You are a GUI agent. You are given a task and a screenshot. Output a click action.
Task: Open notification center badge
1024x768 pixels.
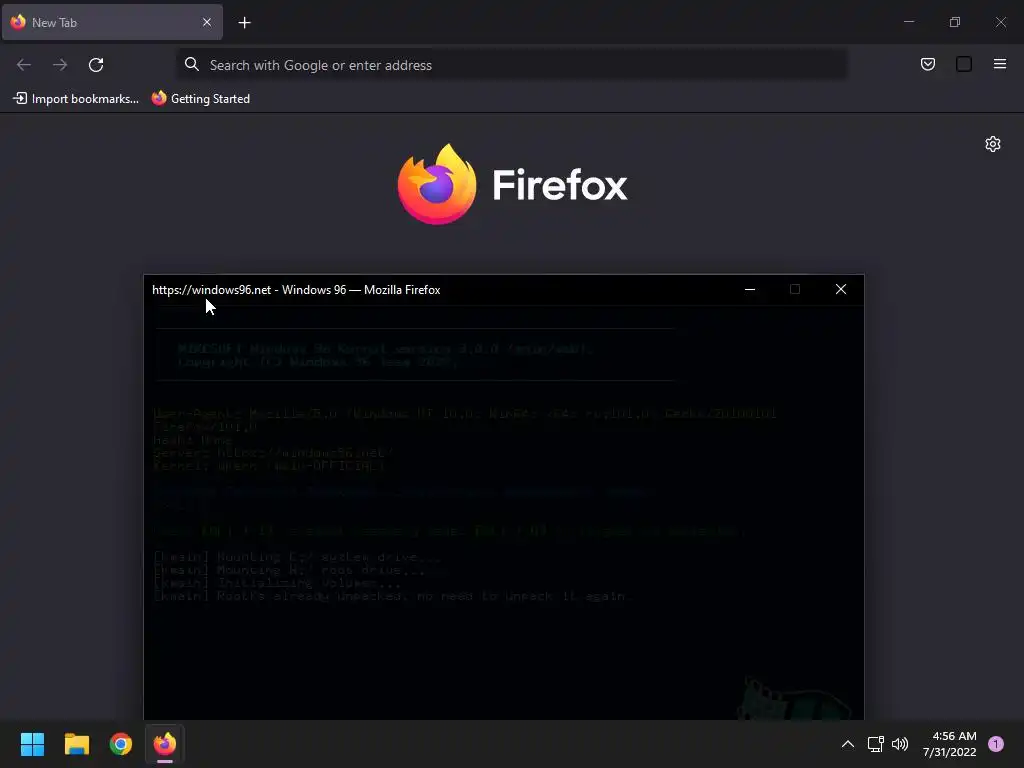[x=996, y=744]
